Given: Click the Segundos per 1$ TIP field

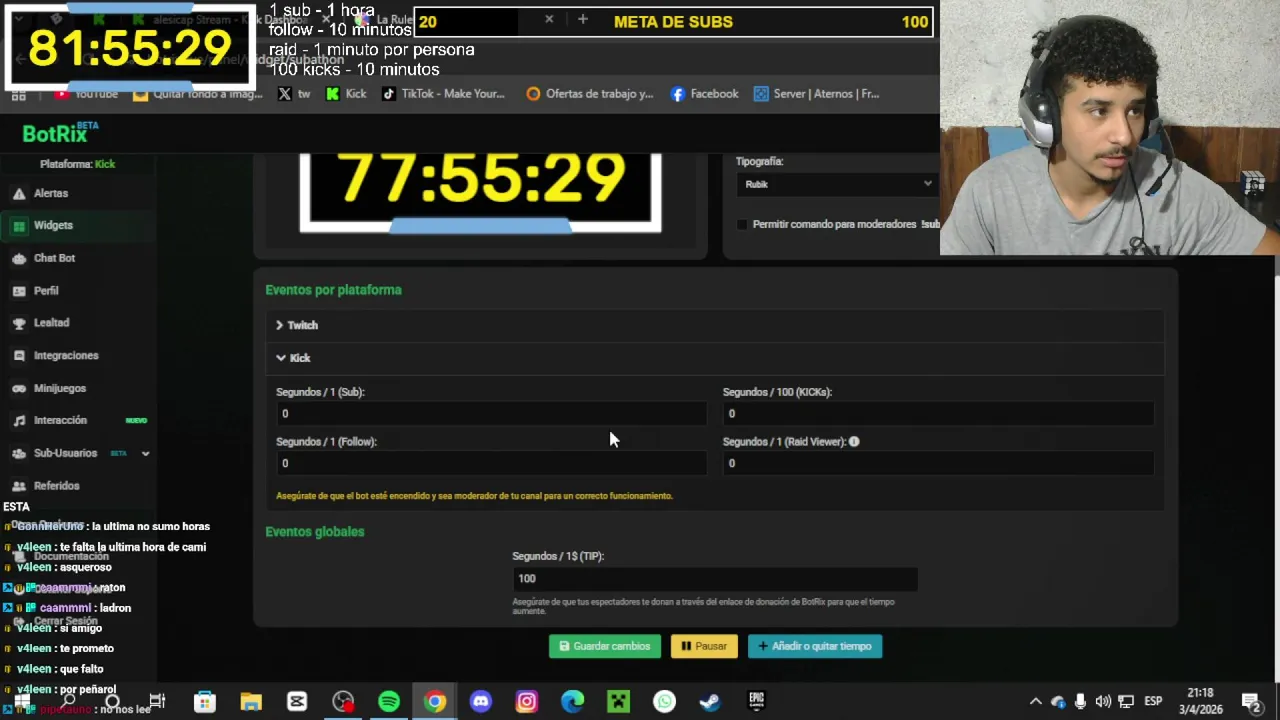Looking at the screenshot, I should tap(715, 578).
